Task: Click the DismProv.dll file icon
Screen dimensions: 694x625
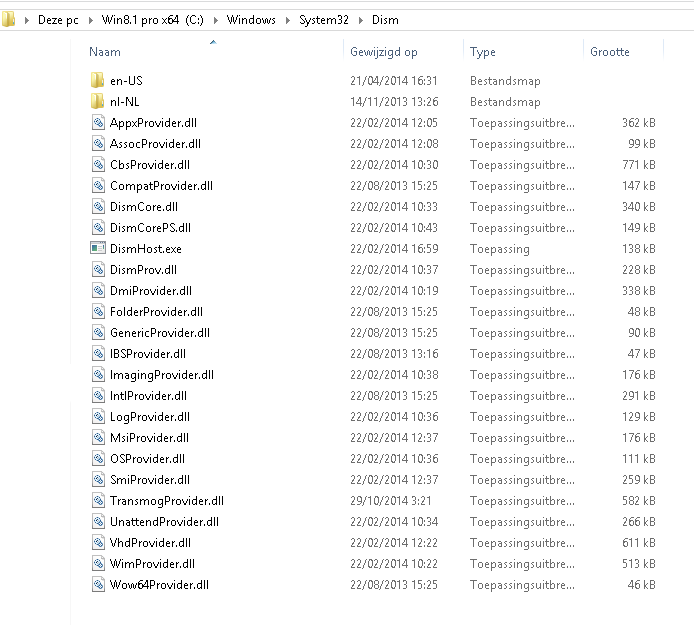Action: [98, 270]
